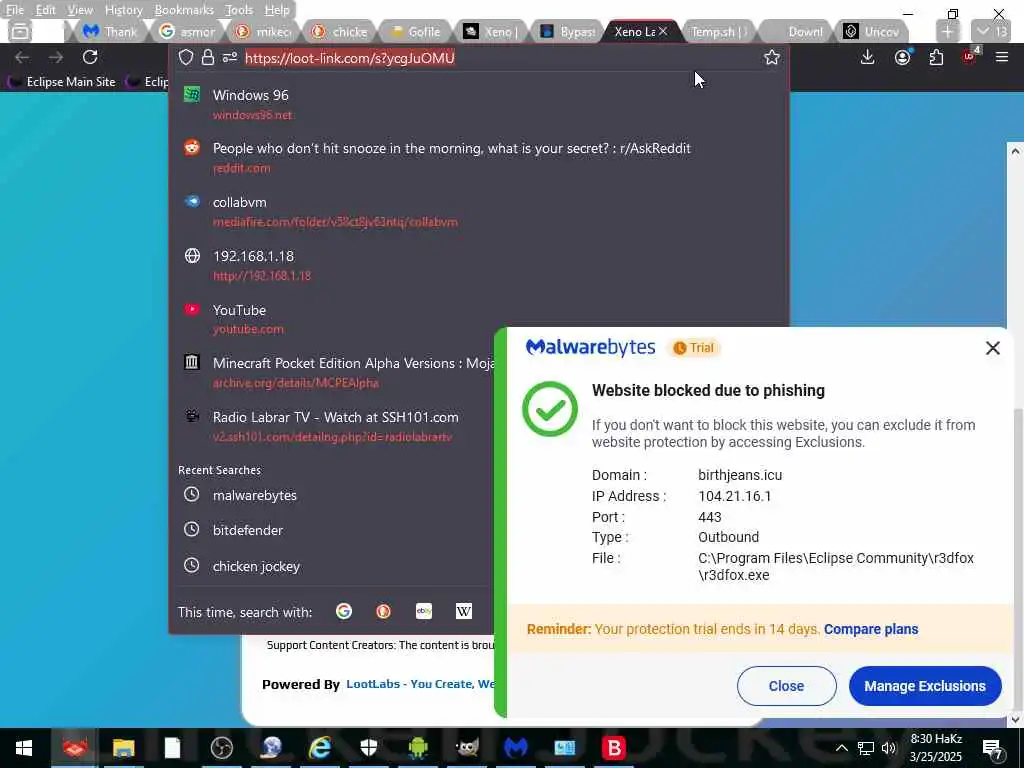
Task: Open the Tools menu
Action: pos(238,10)
